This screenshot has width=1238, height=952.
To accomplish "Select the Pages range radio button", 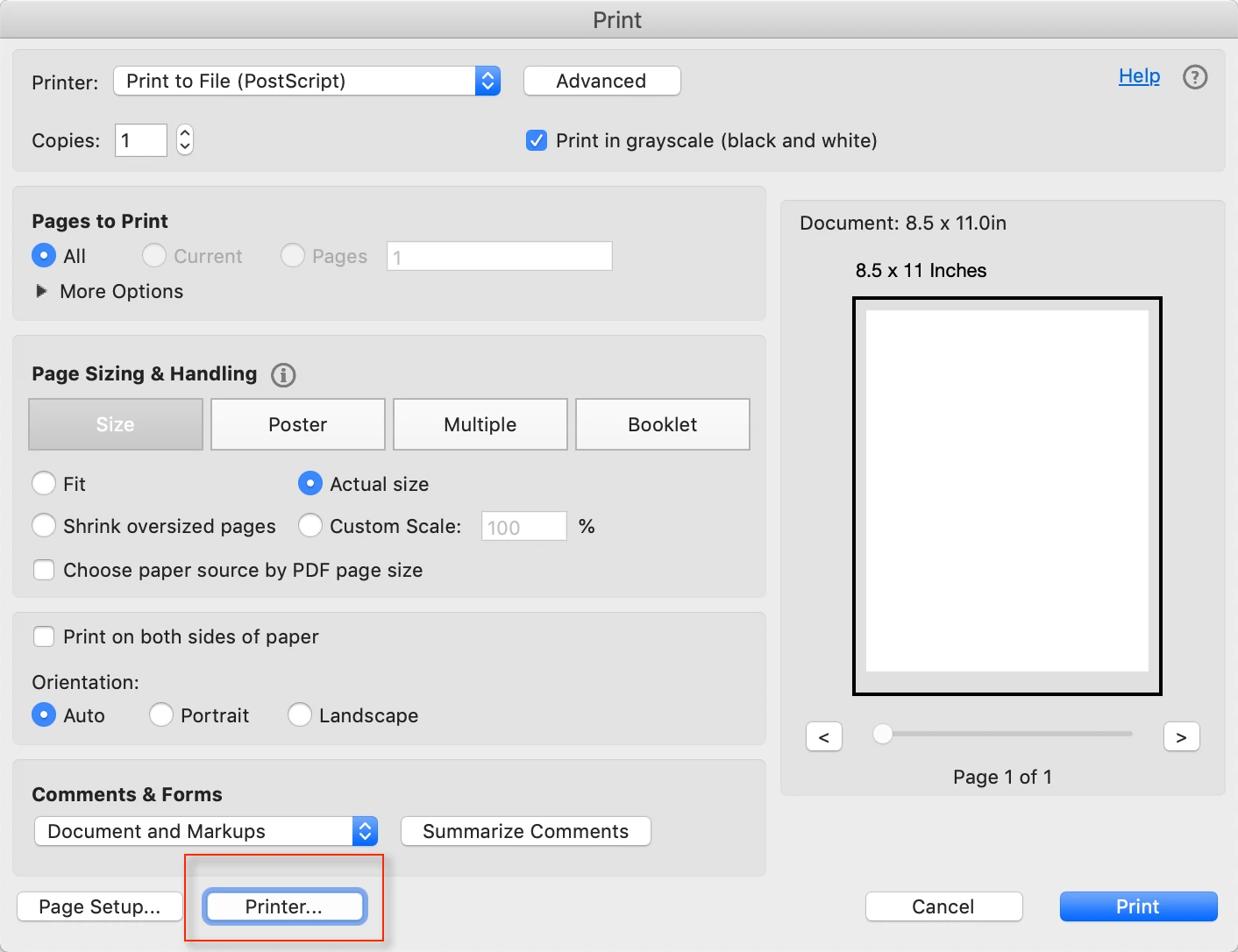I will coord(293,255).
